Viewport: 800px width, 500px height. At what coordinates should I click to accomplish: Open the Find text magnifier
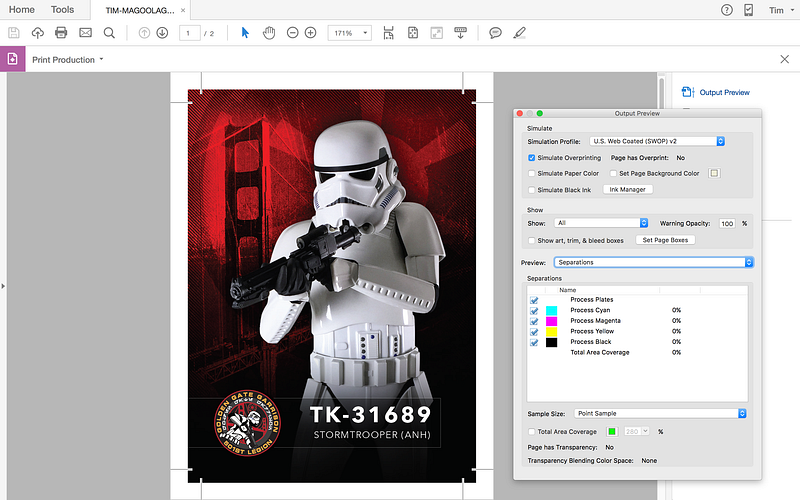pos(109,33)
